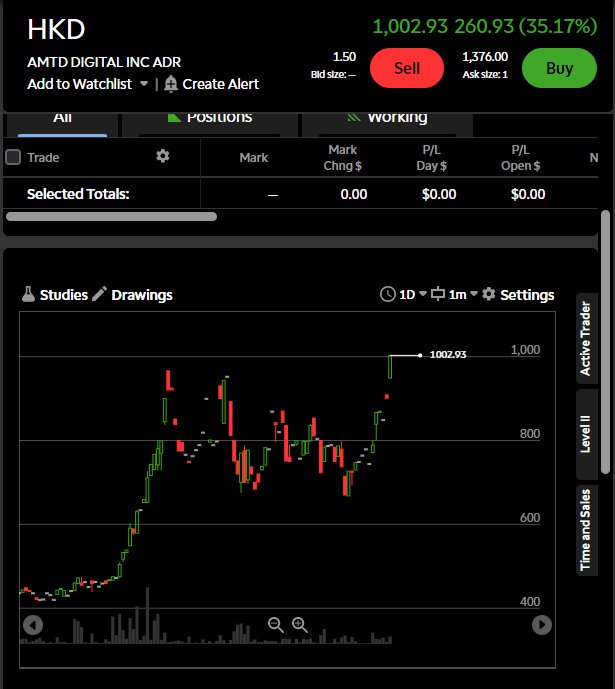Open the column settings gear icon

pyautogui.click(x=163, y=156)
